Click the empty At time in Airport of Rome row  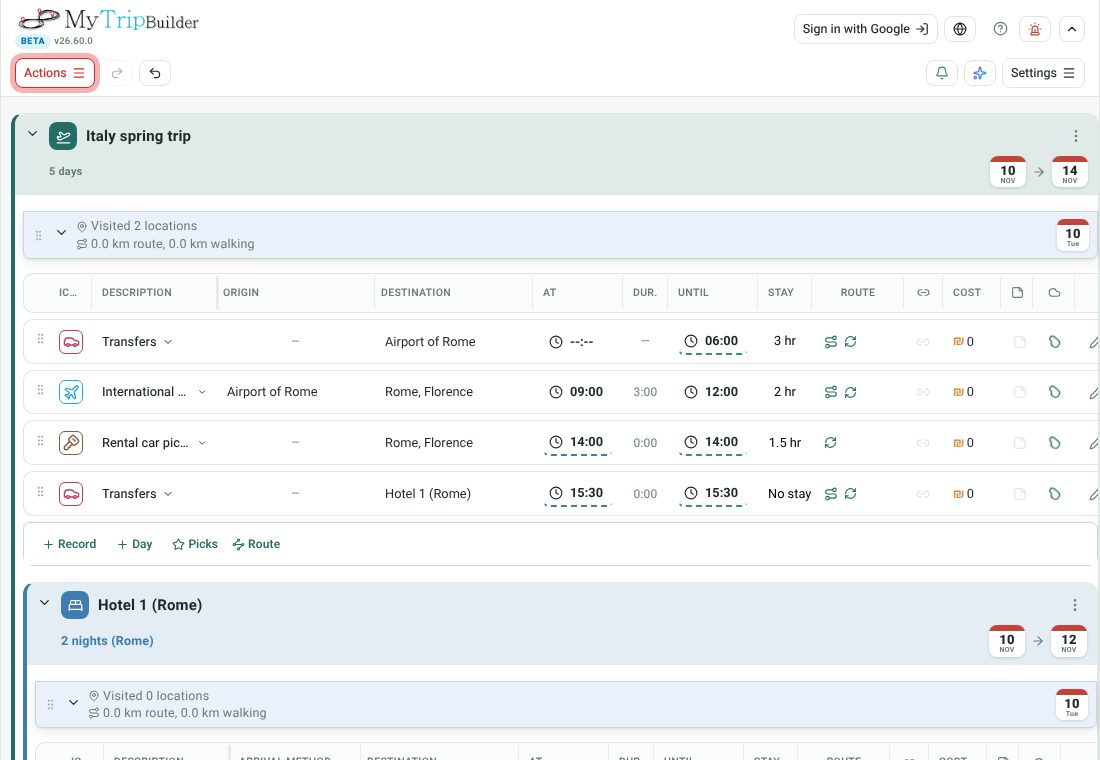point(571,342)
